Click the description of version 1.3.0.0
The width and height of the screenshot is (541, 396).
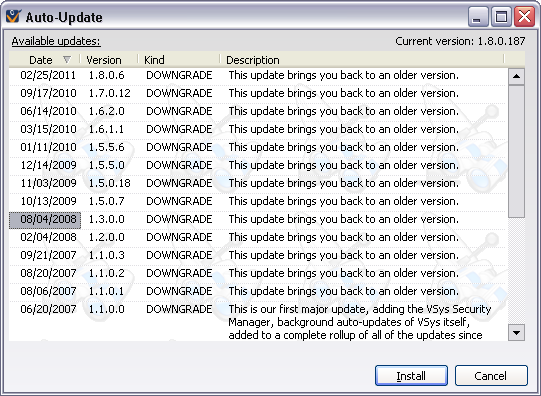[344, 219]
